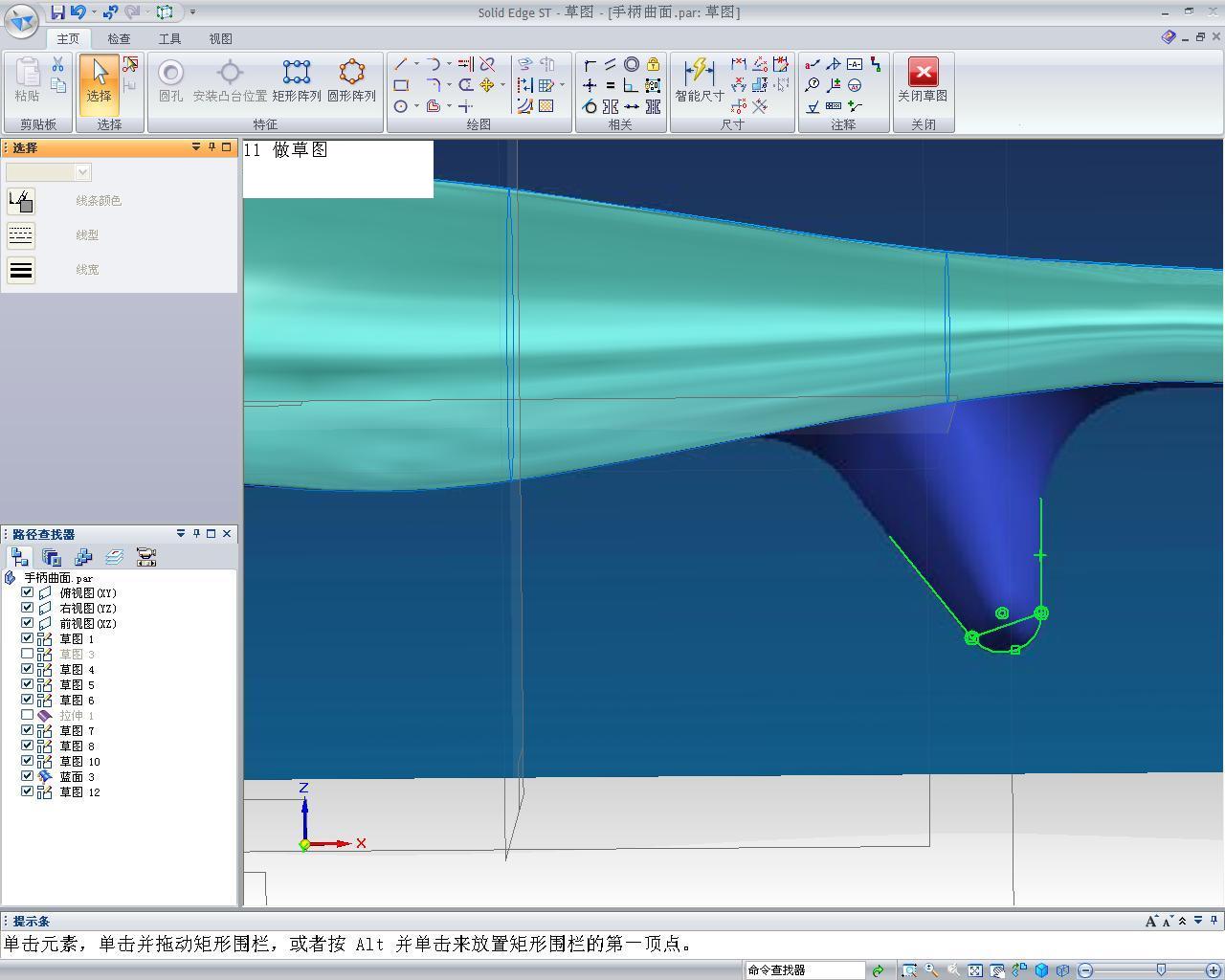The width and height of the screenshot is (1225, 980).
Task: Uncheck the 草图 12 checkbox
Action: pyautogui.click(x=28, y=792)
